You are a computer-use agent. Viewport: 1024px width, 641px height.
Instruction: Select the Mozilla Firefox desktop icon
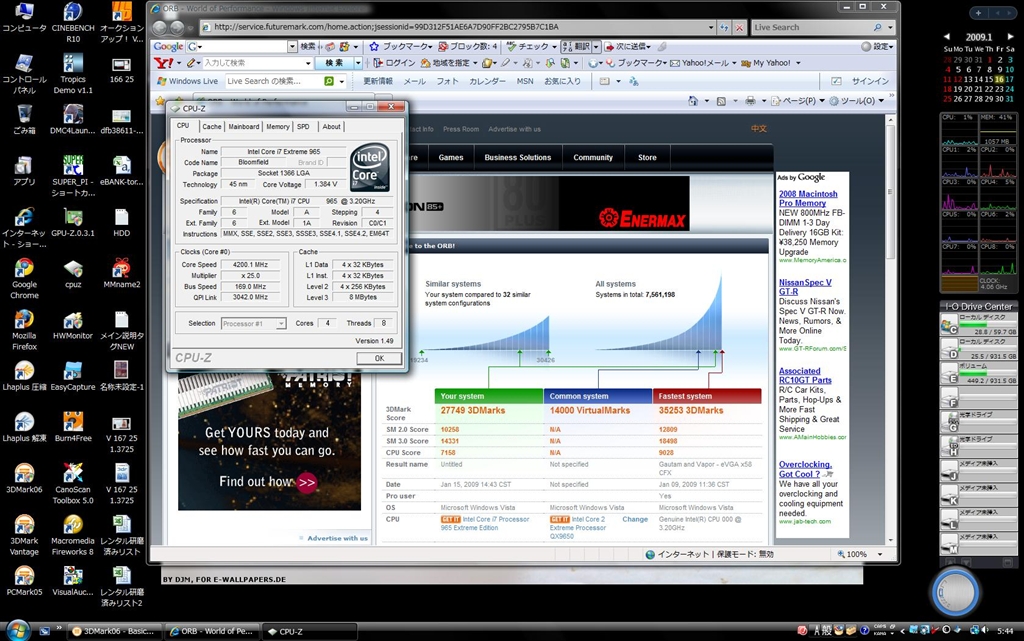(24, 330)
